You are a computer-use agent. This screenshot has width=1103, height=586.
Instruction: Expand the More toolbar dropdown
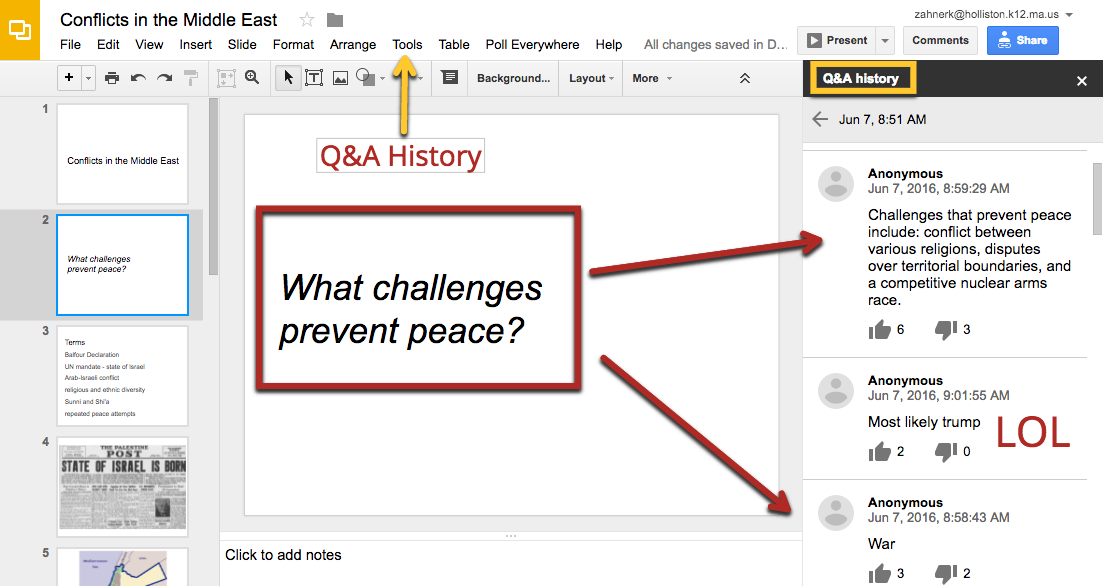652,78
